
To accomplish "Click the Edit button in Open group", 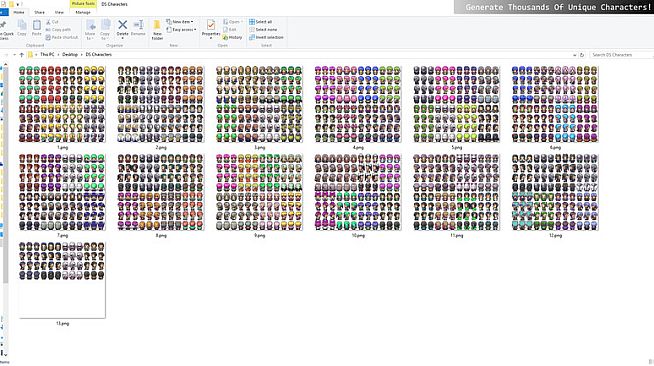I will pyautogui.click(x=230, y=30).
